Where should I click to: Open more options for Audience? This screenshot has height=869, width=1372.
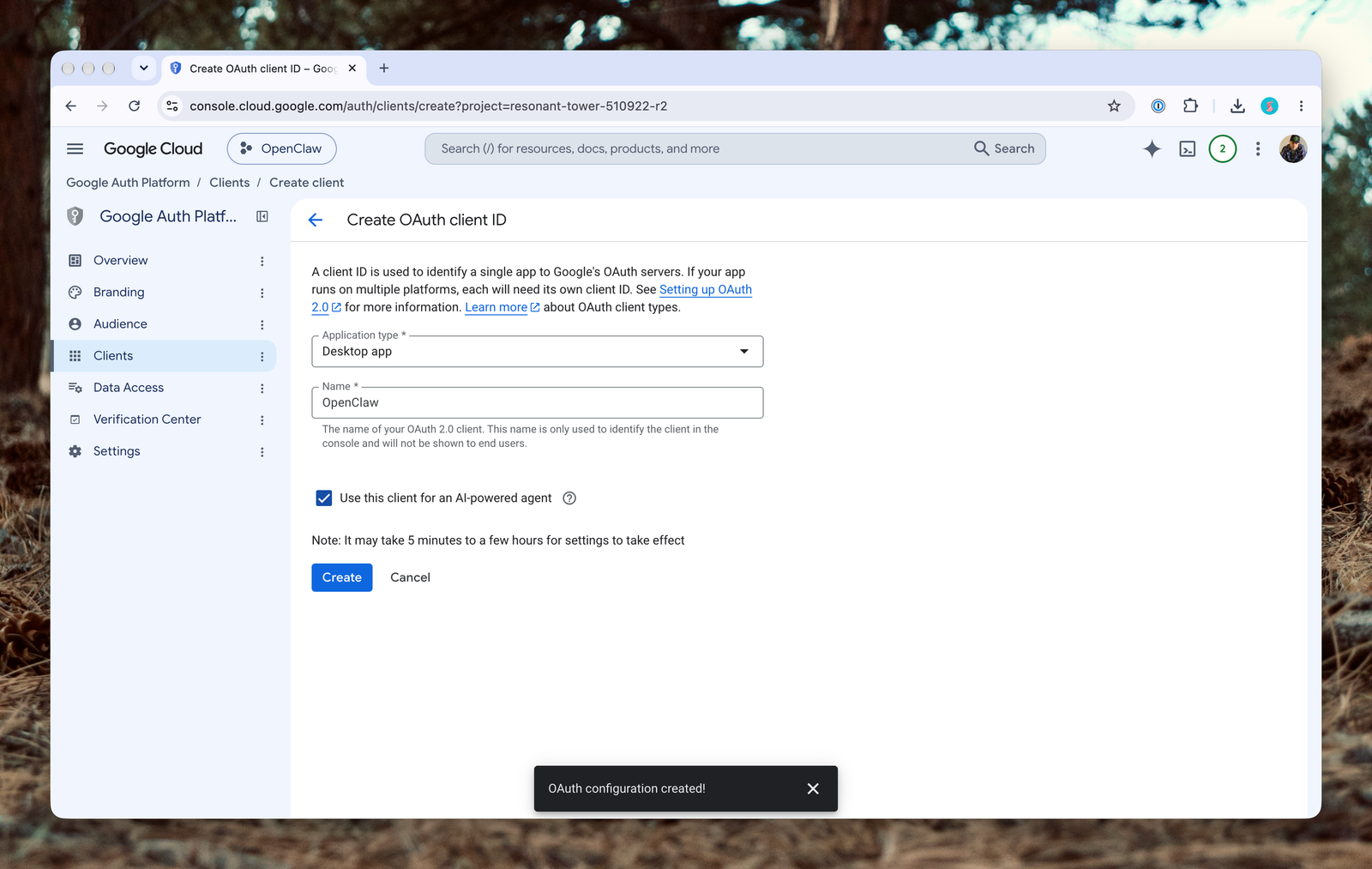262,325
